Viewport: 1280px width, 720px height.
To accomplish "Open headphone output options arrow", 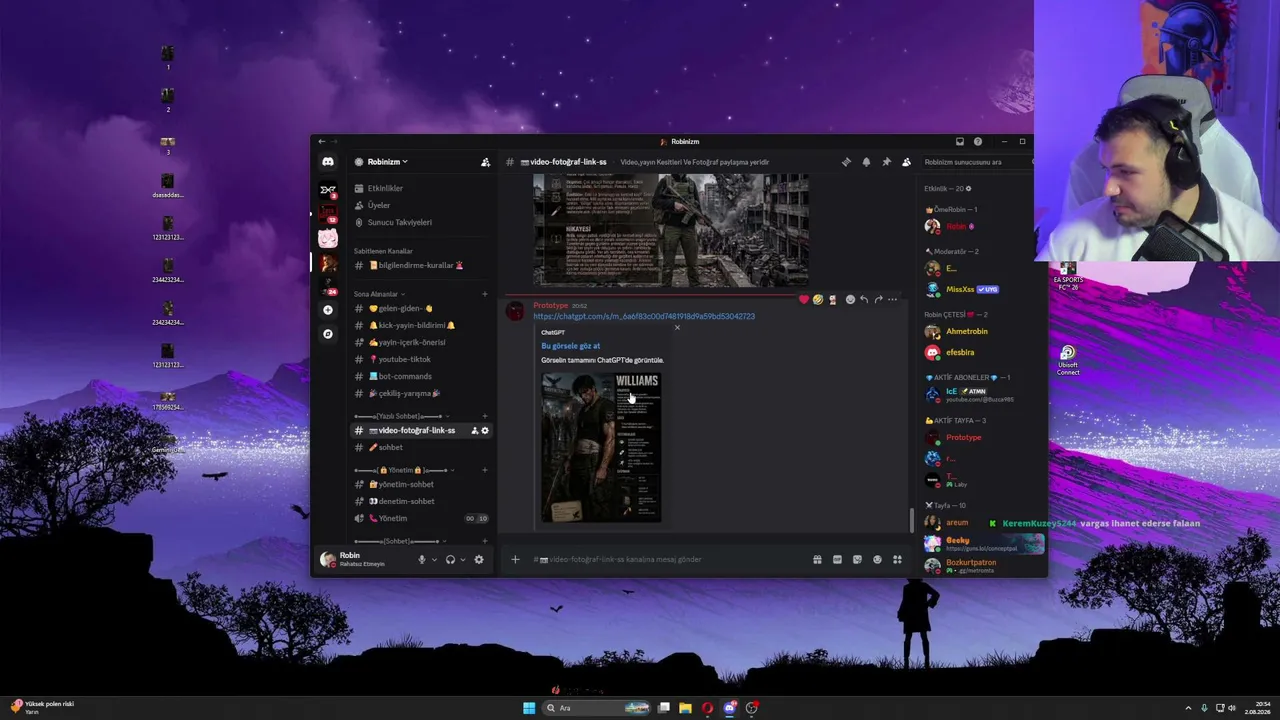I will [462, 560].
